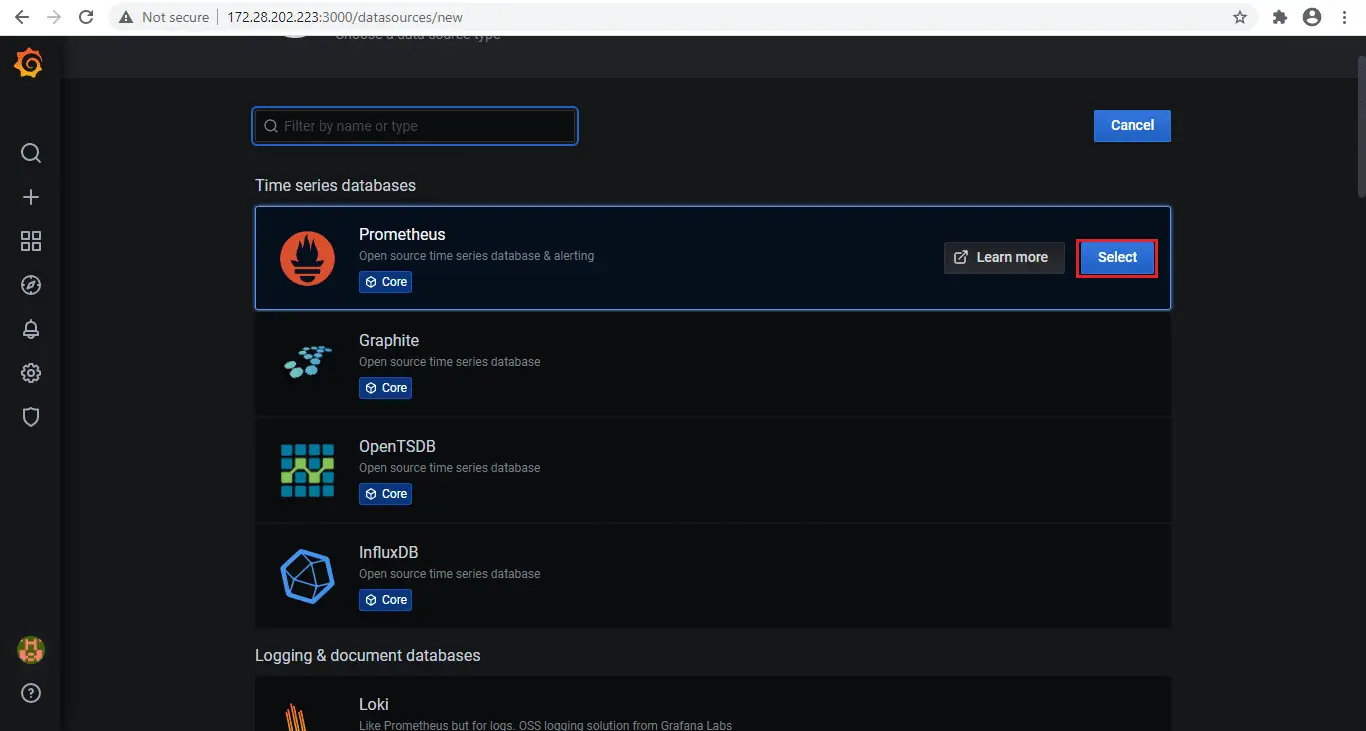Click the browser profile icon
1366x731 pixels.
point(1310,17)
